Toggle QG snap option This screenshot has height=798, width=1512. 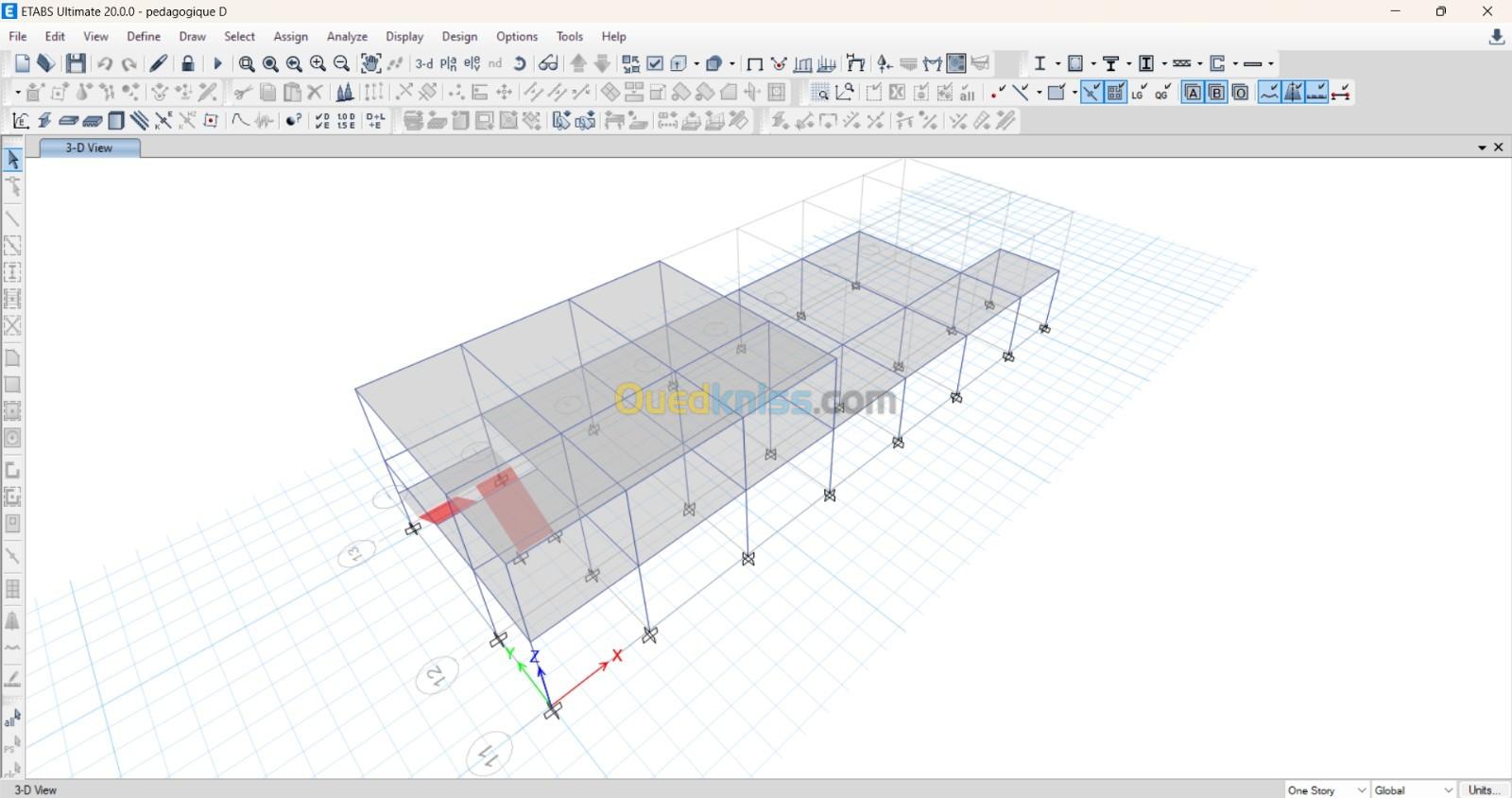[x=1163, y=92]
